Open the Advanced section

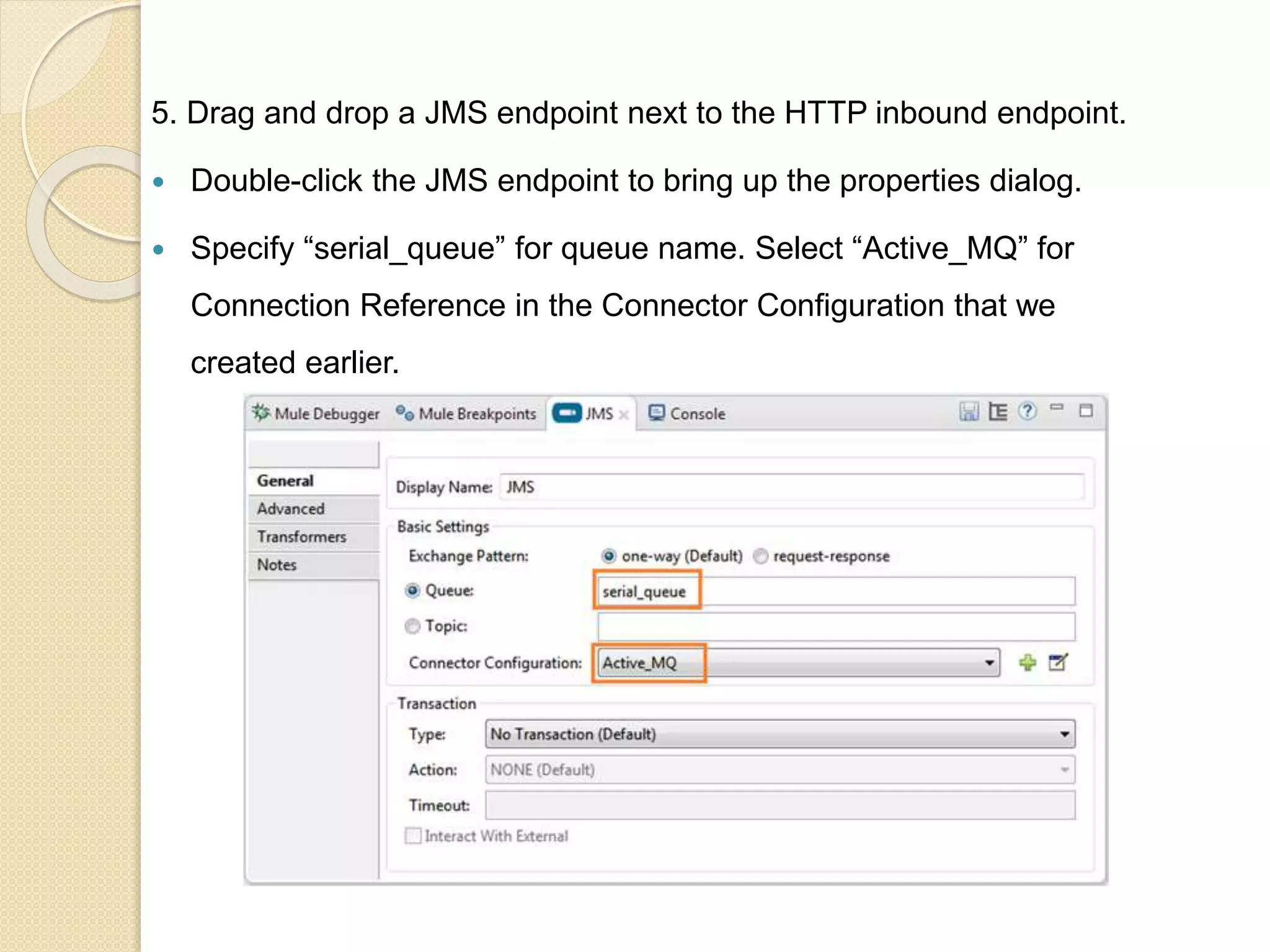pyautogui.click(x=313, y=509)
